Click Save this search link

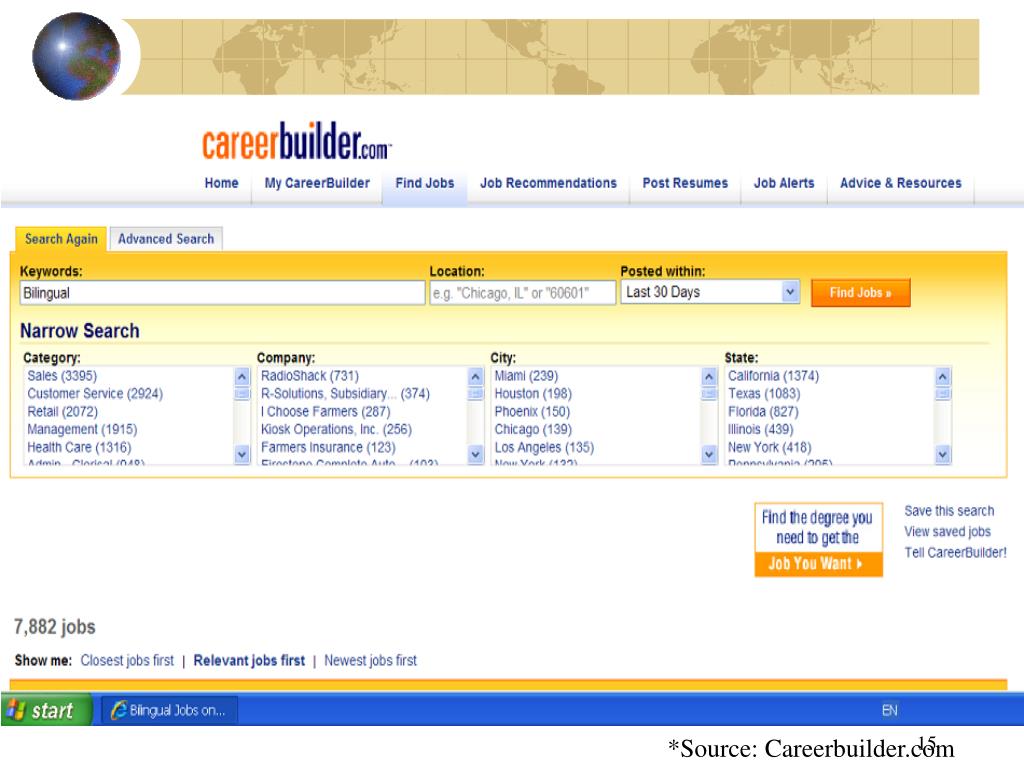click(949, 511)
